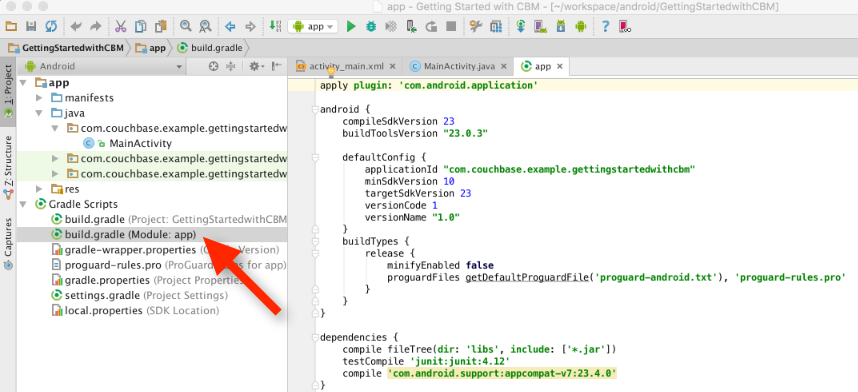This screenshot has height=392, width=858.
Task: Fold the android block in the editor
Action: (315, 109)
